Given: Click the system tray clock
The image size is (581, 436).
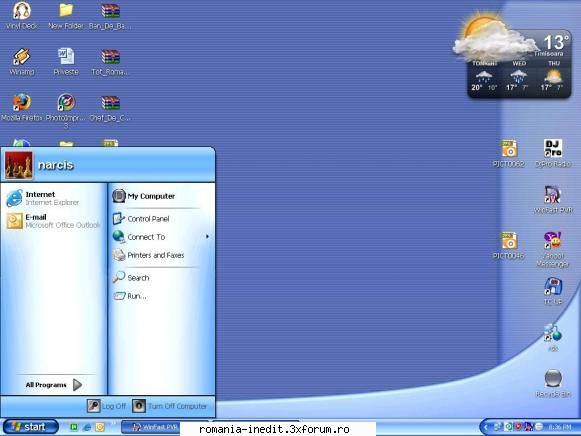Looking at the screenshot, I should (560, 427).
